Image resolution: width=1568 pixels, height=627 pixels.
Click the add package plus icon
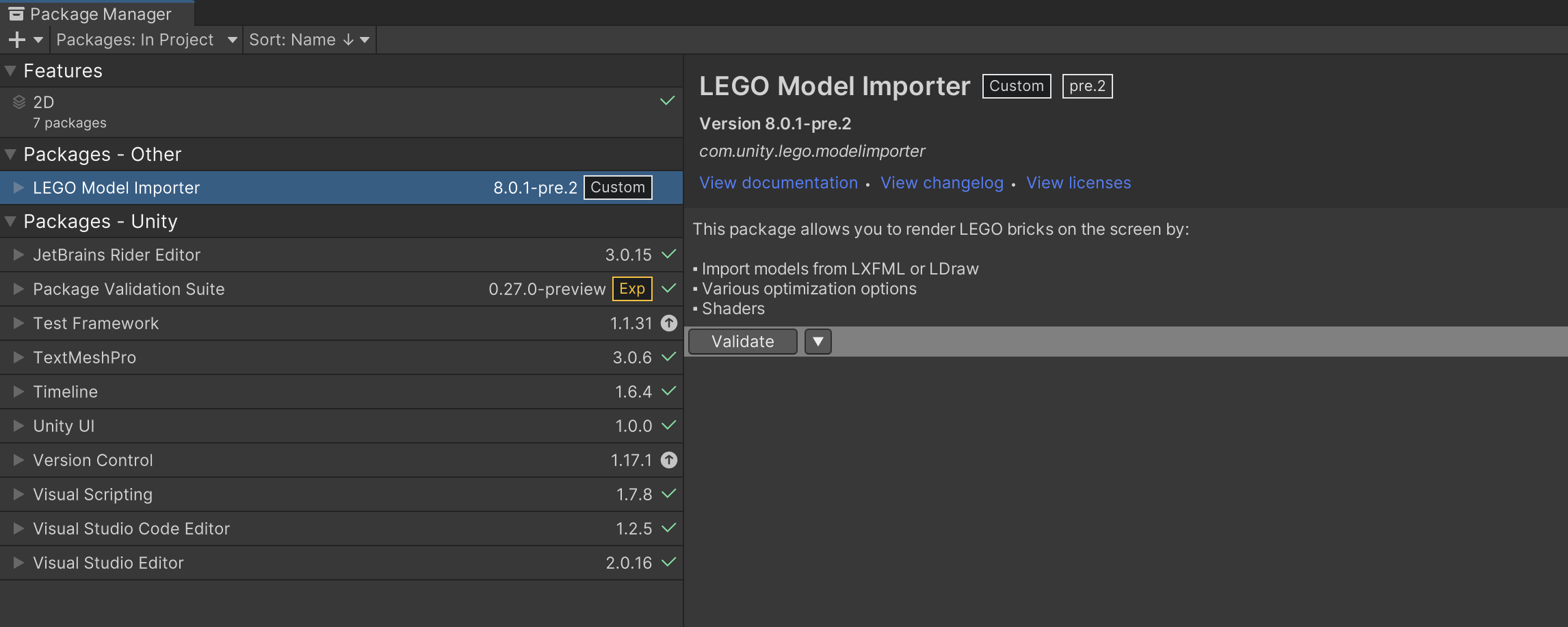tap(17, 40)
